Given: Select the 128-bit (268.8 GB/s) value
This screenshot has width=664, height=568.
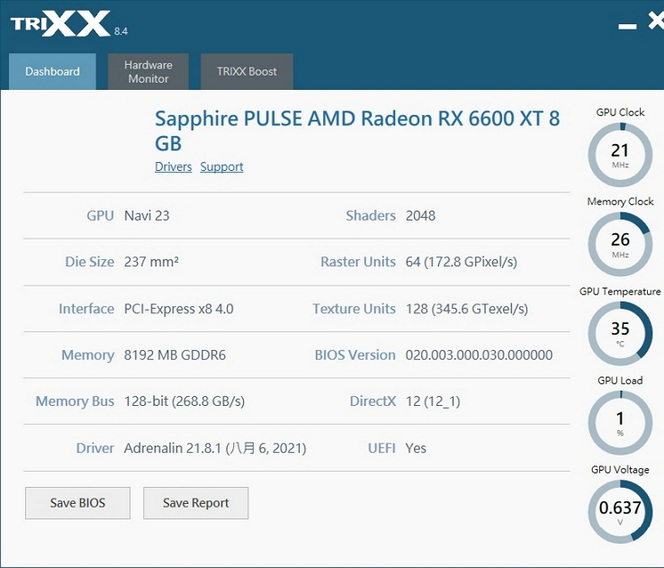Looking at the screenshot, I should [x=184, y=401].
